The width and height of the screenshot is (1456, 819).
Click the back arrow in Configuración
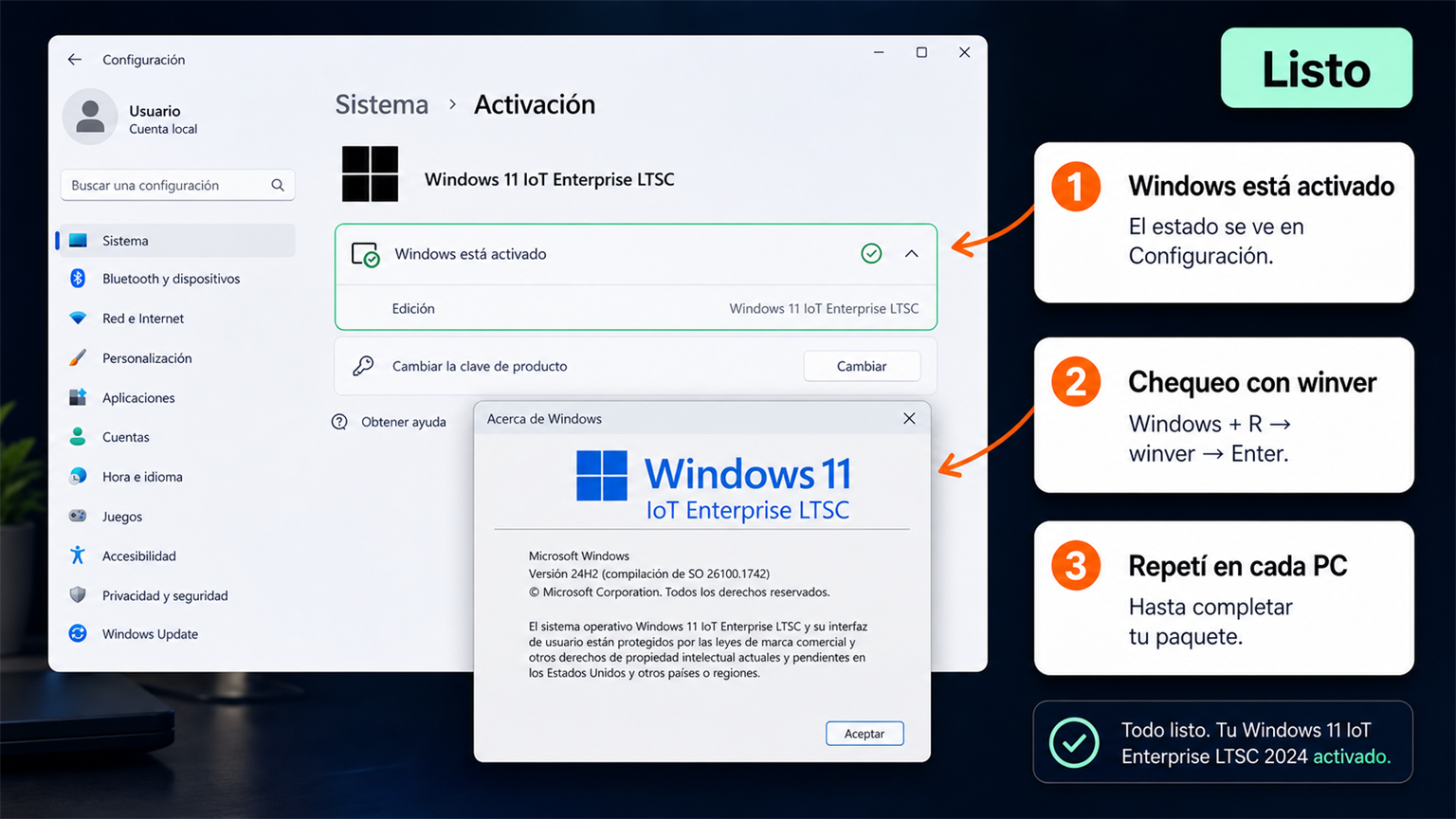pyautogui.click(x=75, y=60)
